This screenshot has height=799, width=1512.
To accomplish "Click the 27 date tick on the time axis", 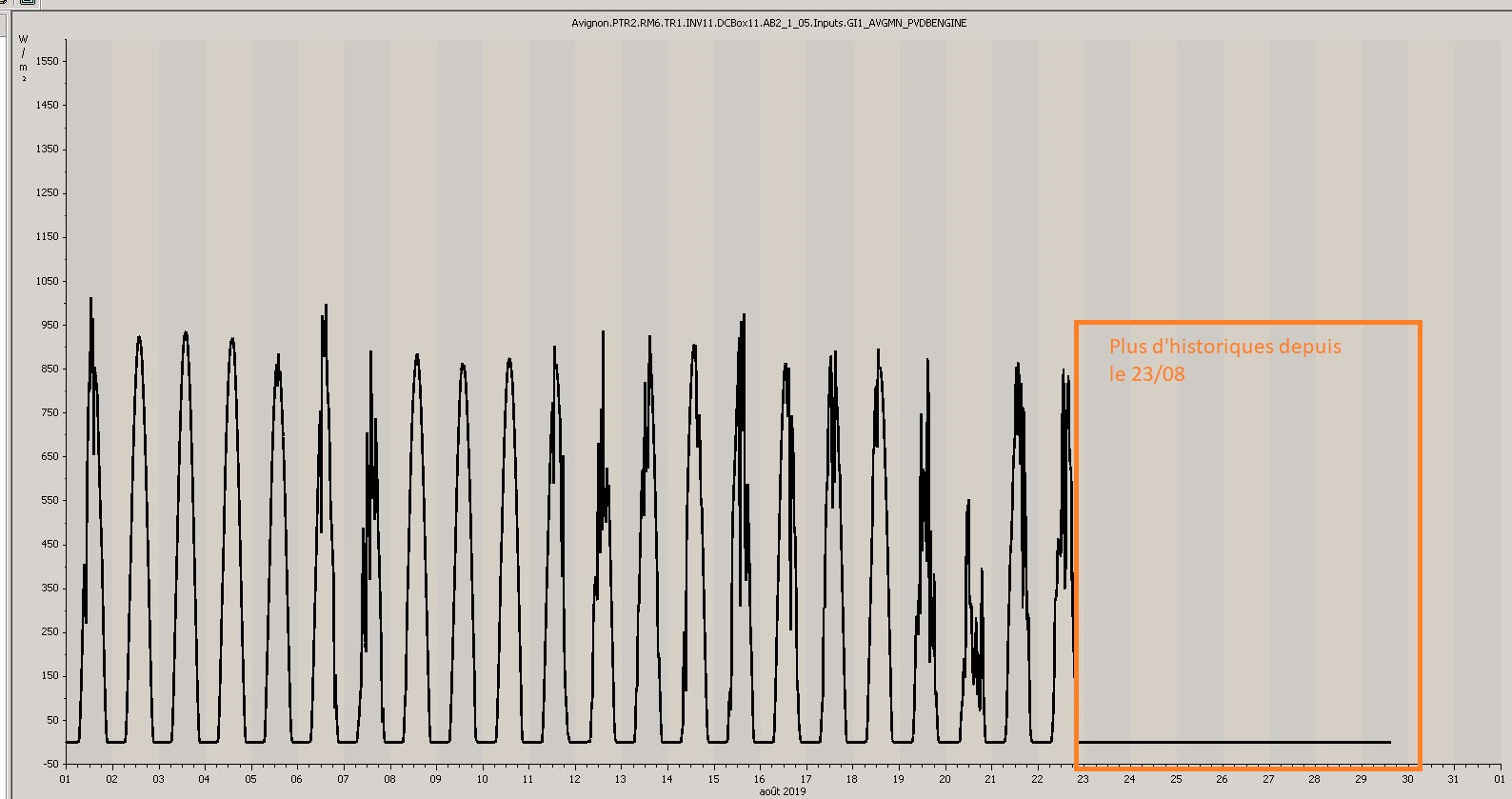I will click(1268, 779).
